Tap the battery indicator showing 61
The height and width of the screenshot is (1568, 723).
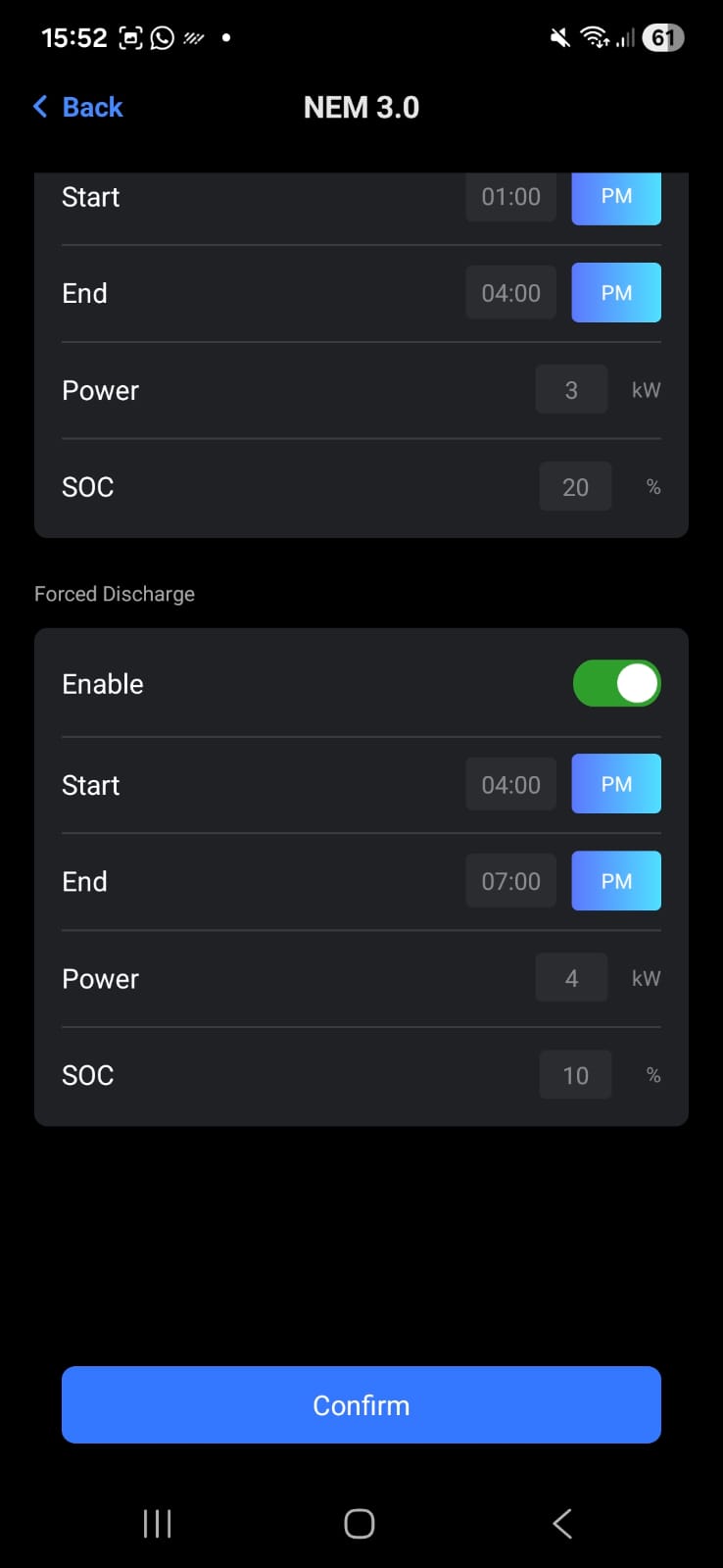pos(663,38)
